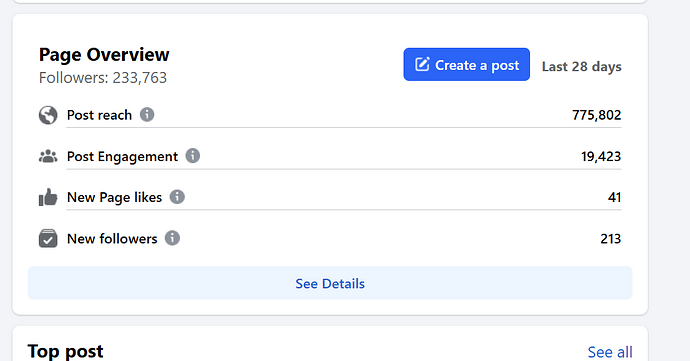Click the thumbs-up icon beside New Page likes
The width and height of the screenshot is (690, 361).
[x=48, y=197]
